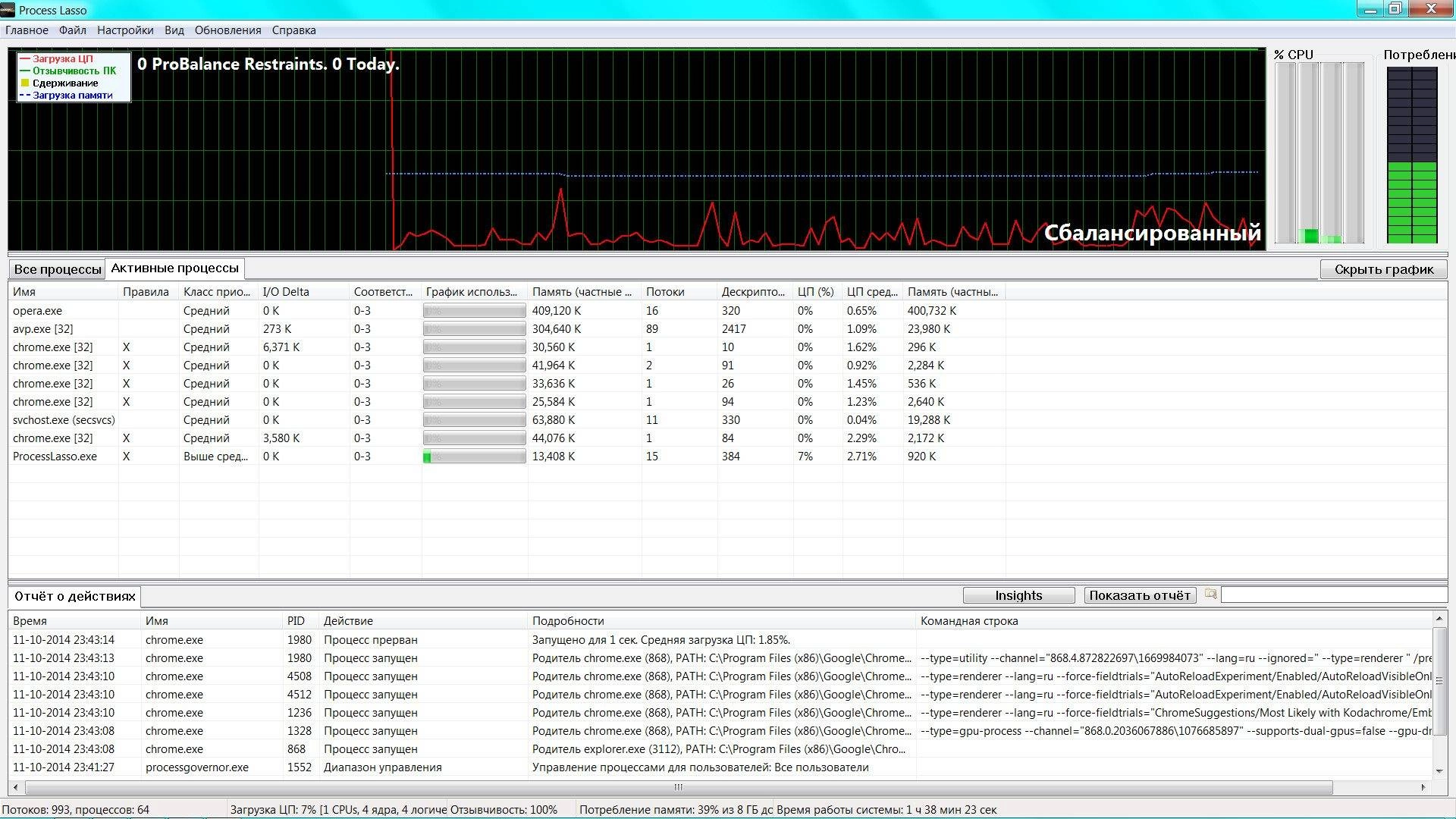
Task: Click the Process Lasso title bar app icon
Action: (x=8, y=10)
